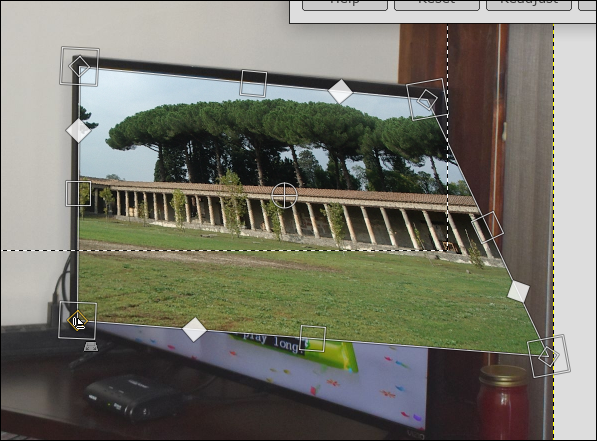This screenshot has width=597, height=441.
Task: Click the circular pivot crosshair at center
Action: tap(284, 195)
